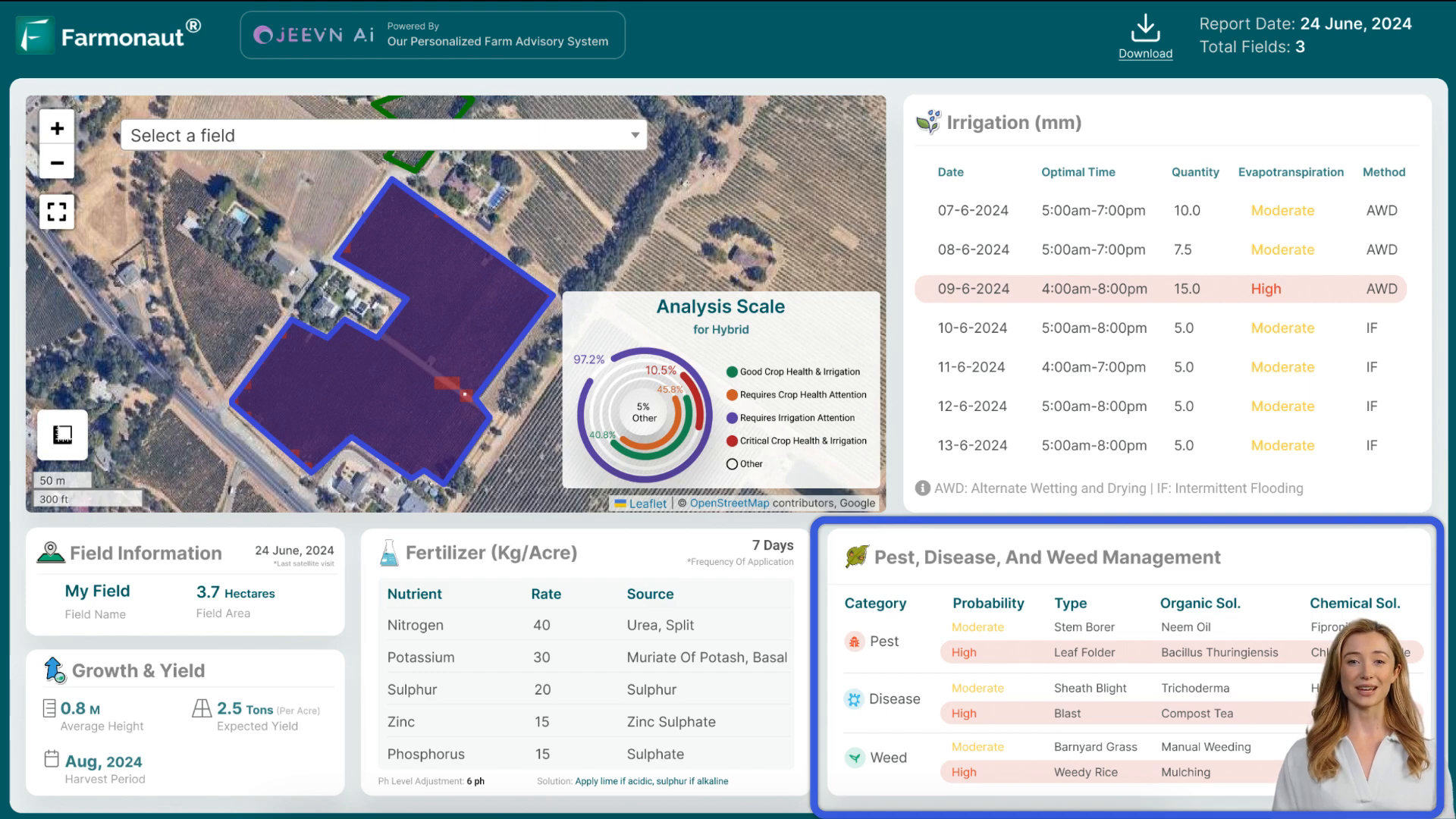
Task: Click the OpenStreetMap attribution link
Action: (729, 502)
